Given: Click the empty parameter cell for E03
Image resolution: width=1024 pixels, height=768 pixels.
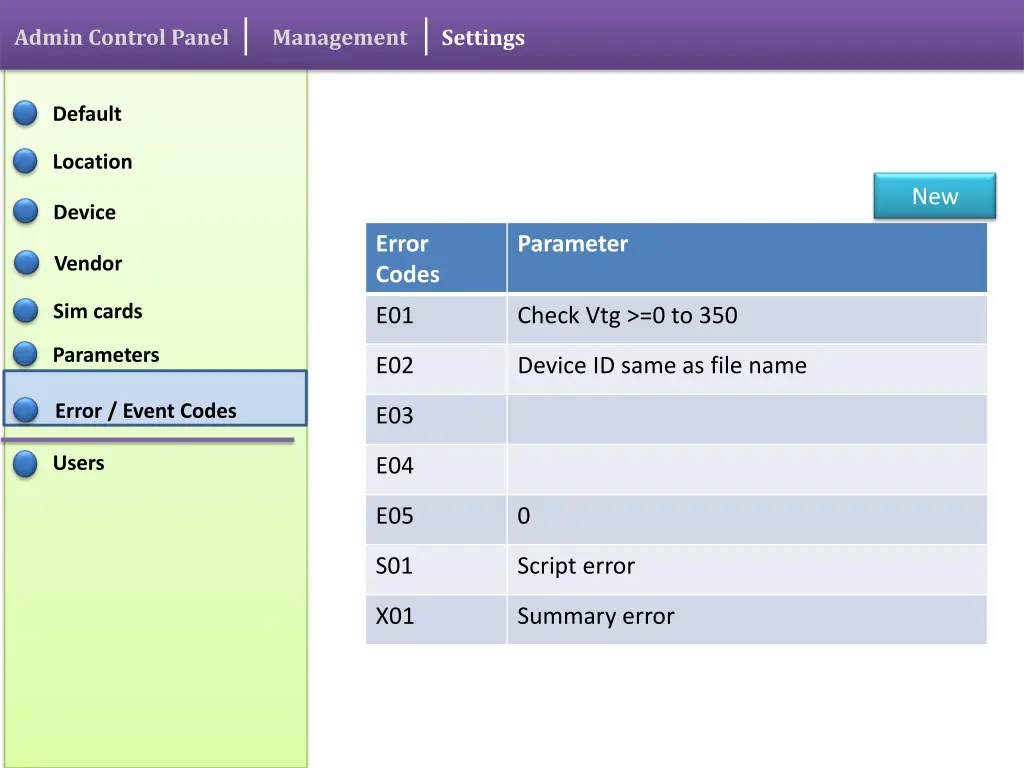Looking at the screenshot, I should 746,417.
